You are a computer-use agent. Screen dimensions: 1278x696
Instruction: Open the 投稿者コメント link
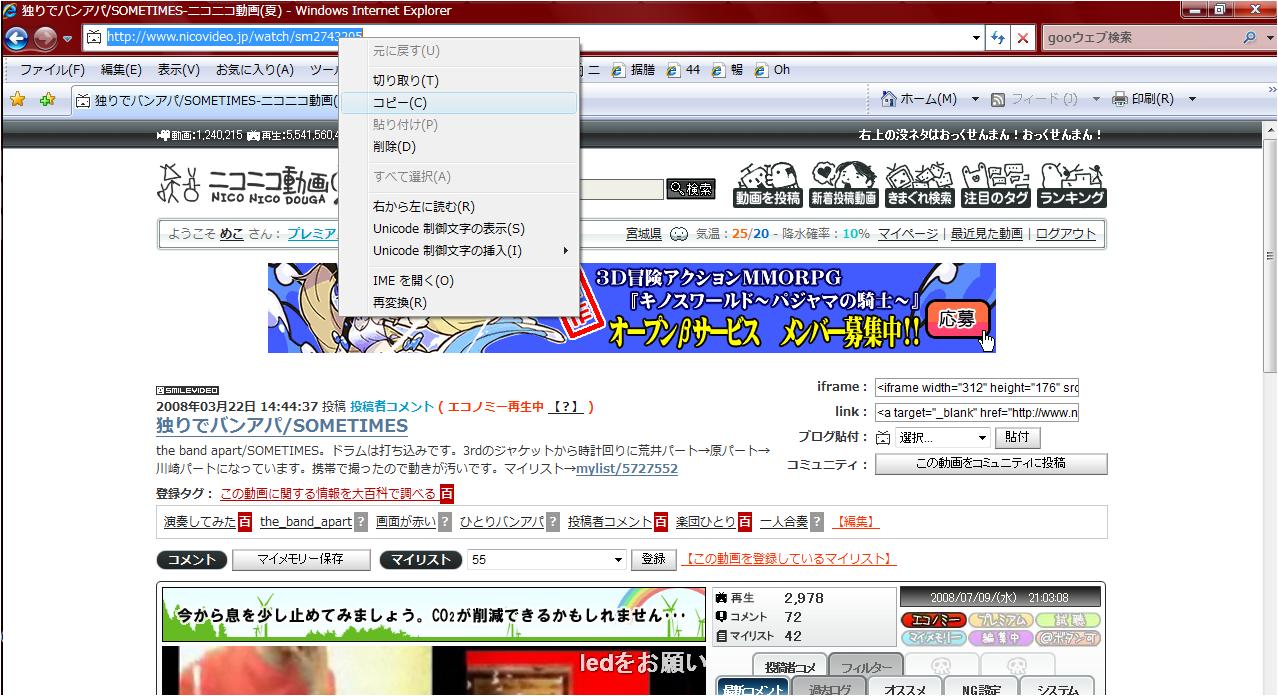tap(392, 407)
